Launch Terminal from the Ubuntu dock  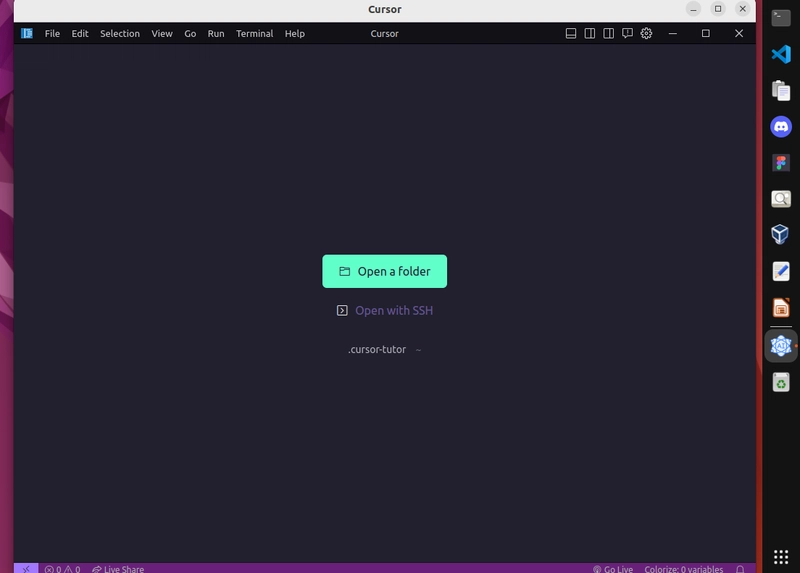coord(781,18)
